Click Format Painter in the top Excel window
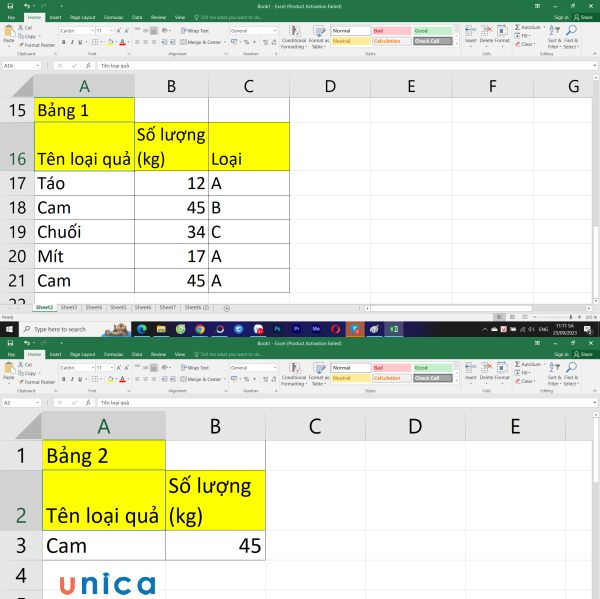The image size is (600, 599). click(x=37, y=45)
